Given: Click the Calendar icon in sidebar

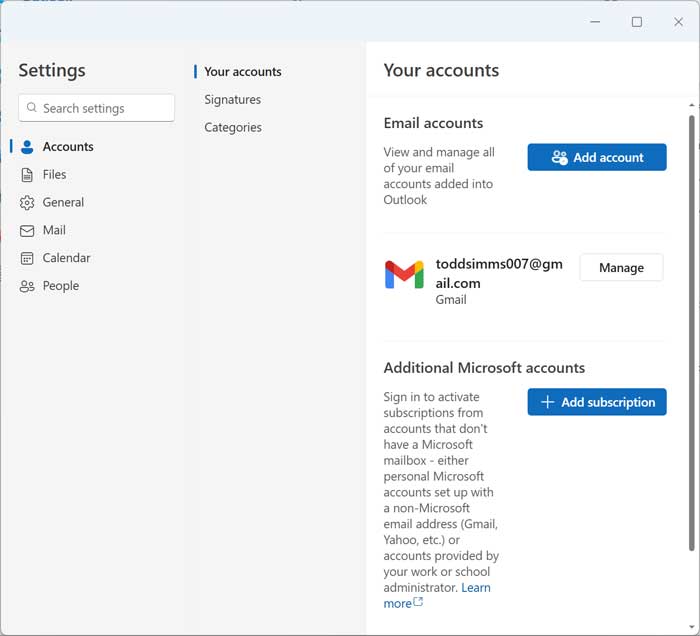Looking at the screenshot, I should coord(27,258).
